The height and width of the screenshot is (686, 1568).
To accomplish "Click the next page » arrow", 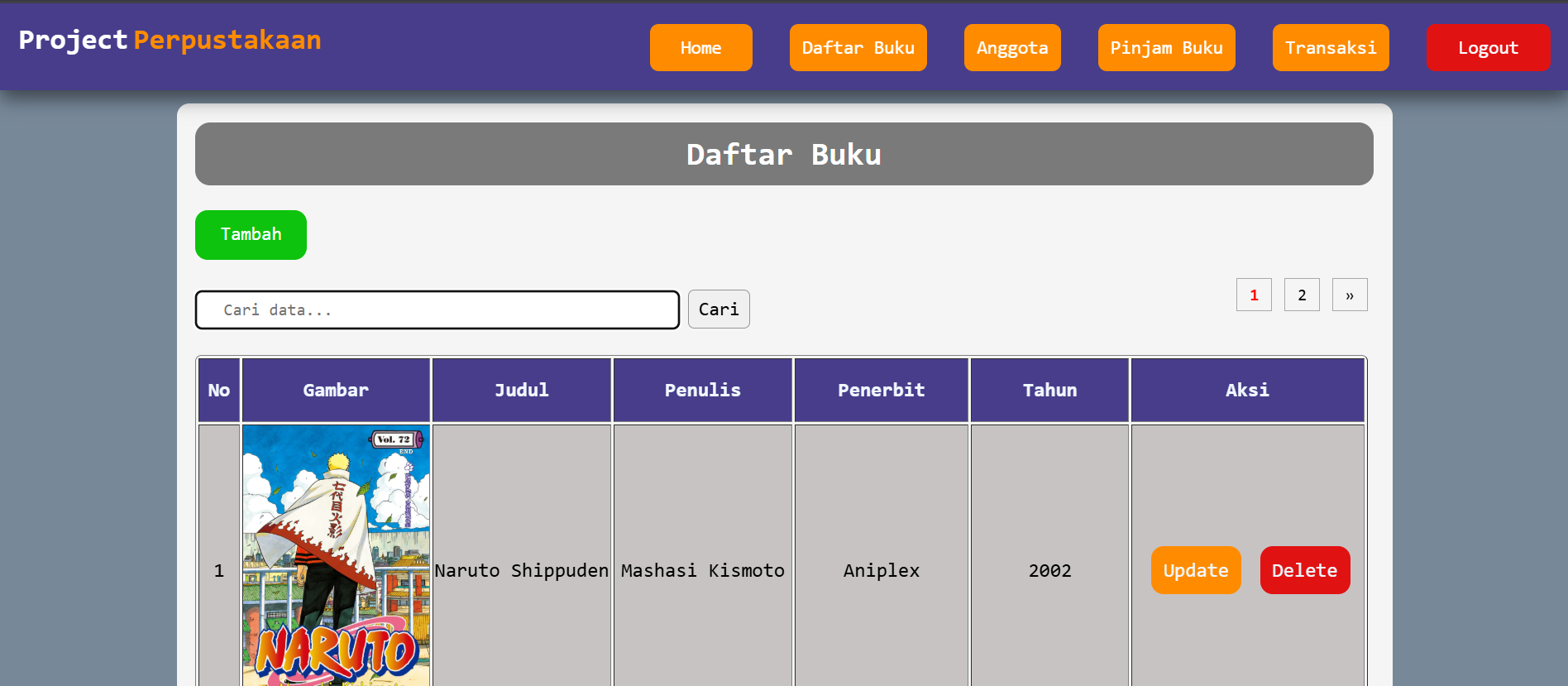I will click(1350, 295).
